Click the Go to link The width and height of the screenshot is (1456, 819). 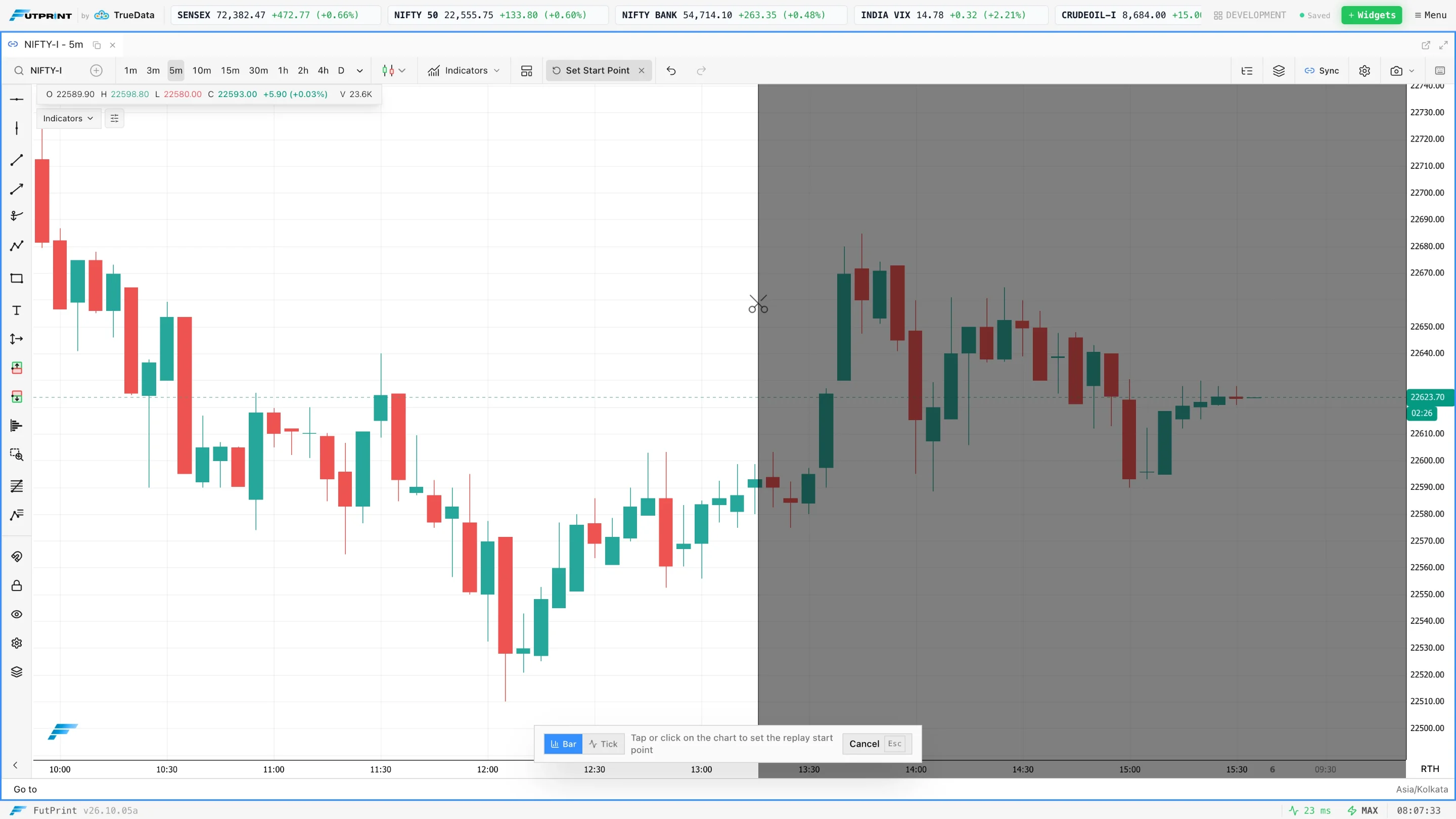point(25,789)
